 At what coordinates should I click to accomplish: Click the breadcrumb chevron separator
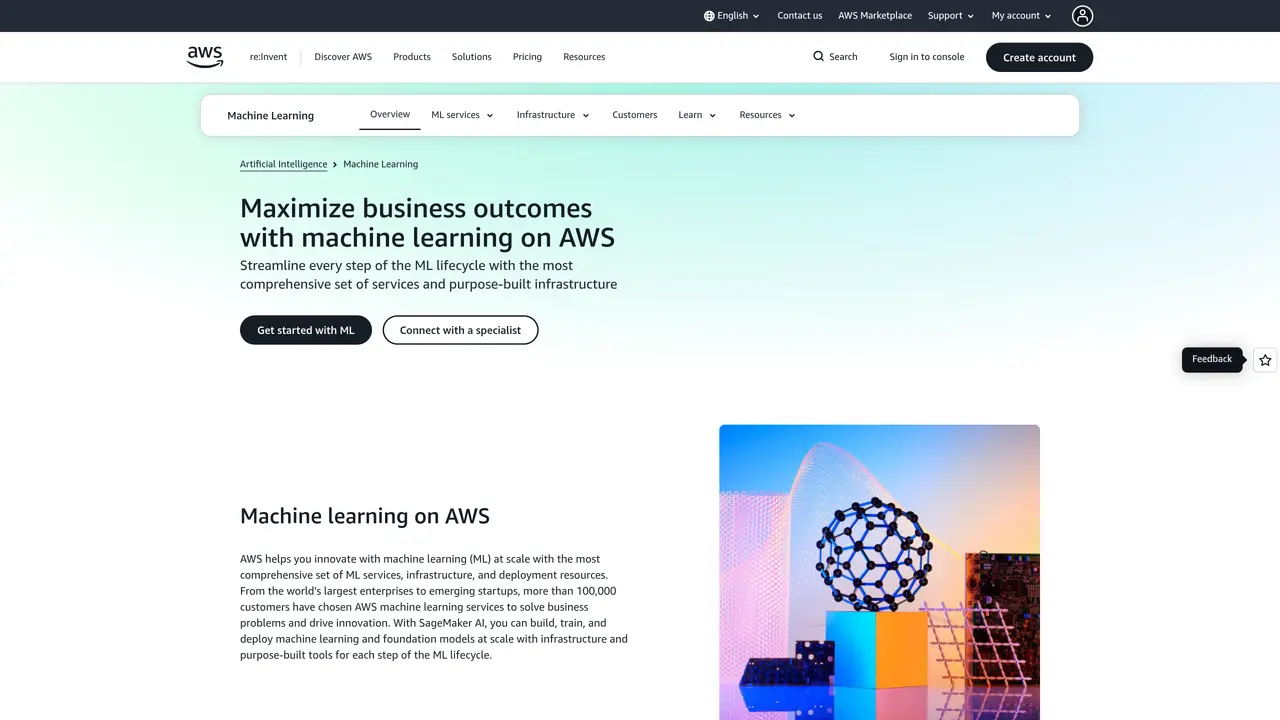click(x=335, y=164)
